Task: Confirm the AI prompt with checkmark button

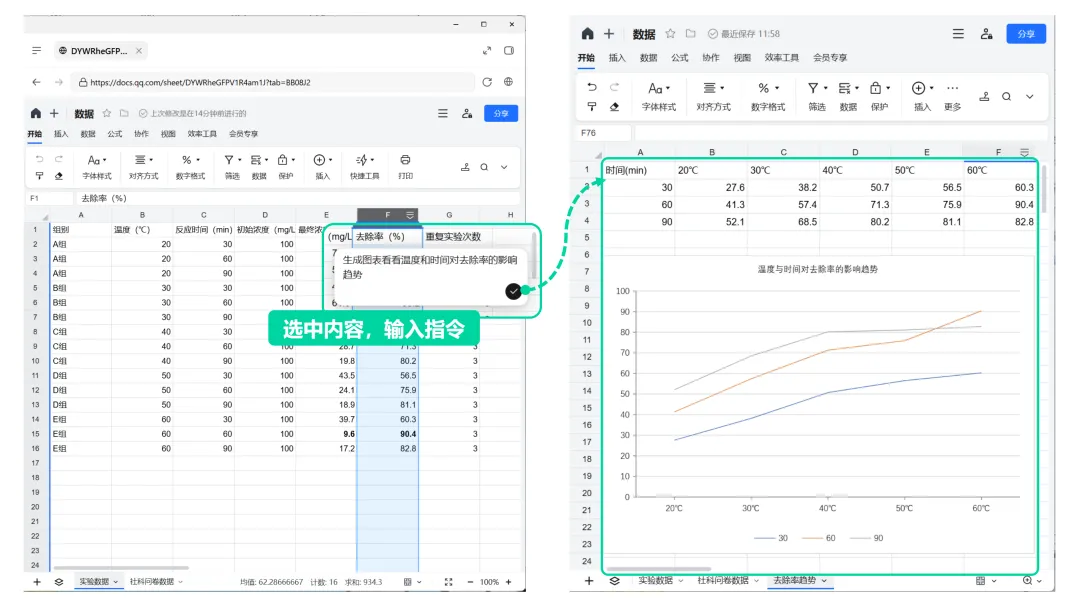Action: (x=513, y=291)
